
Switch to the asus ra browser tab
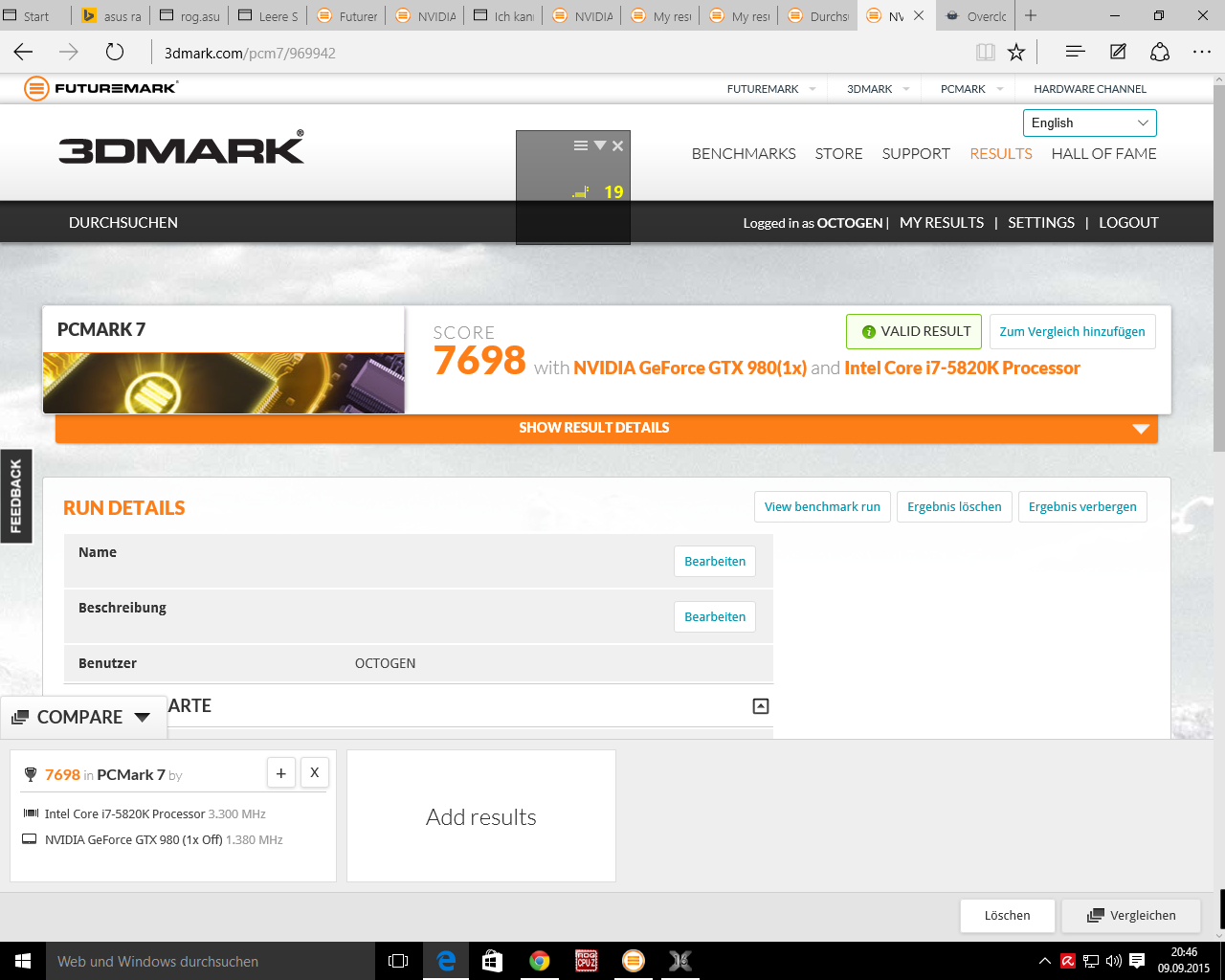(111, 15)
